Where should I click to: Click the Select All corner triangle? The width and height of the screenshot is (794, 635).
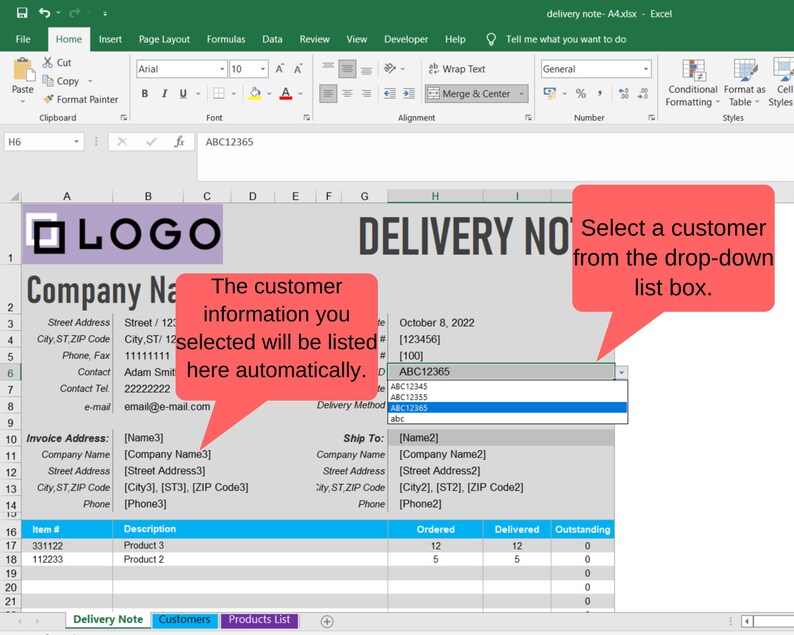coord(14,196)
